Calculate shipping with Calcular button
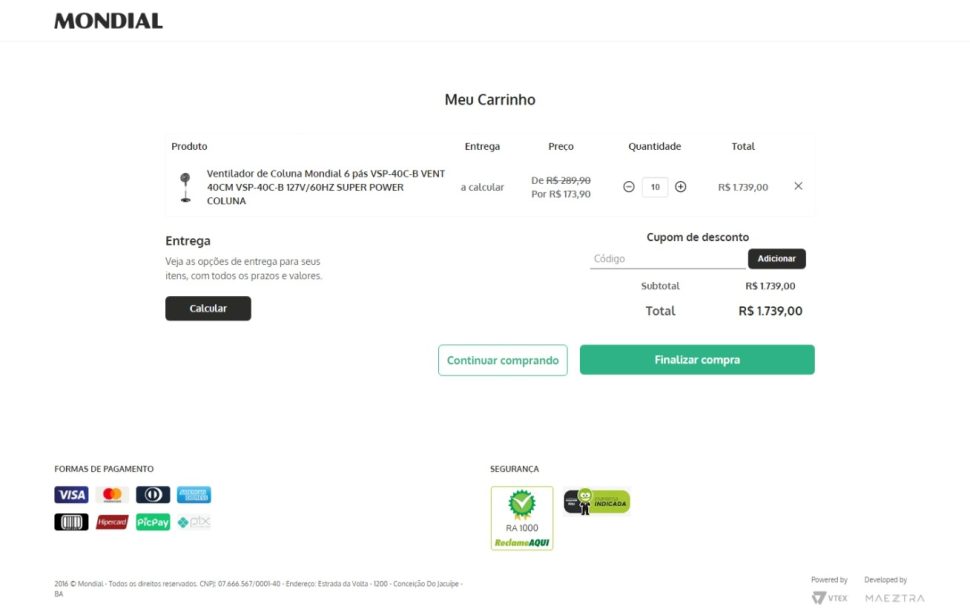This screenshot has width=970, height=612. click(208, 308)
